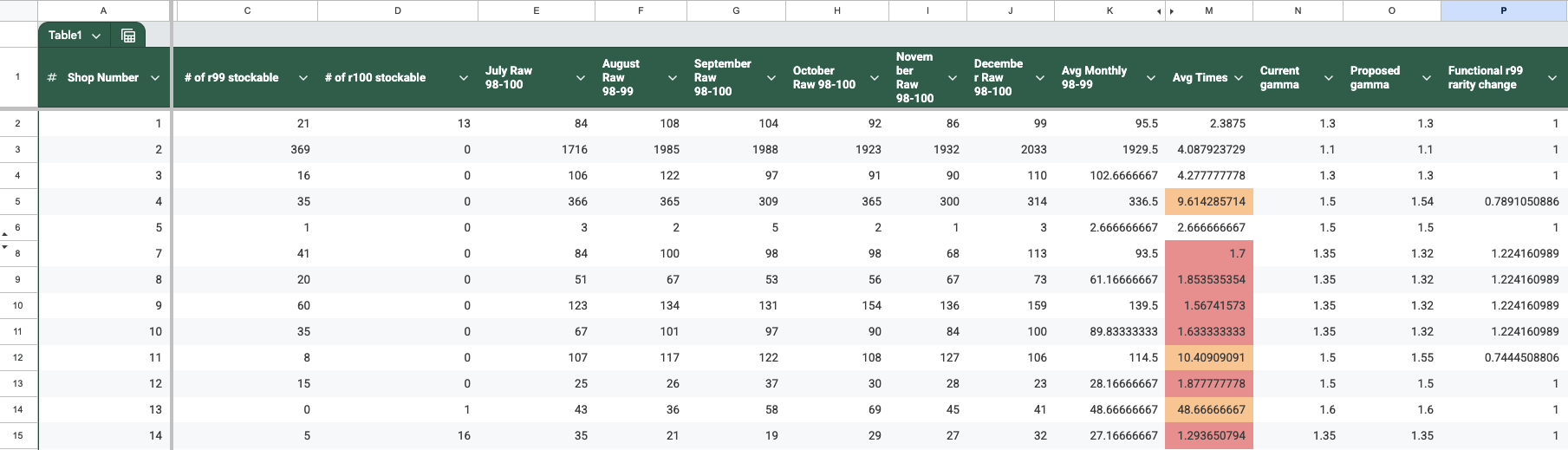1568x450 pixels.
Task: Click the cell with value 1.56741573
Action: [x=1209, y=305]
